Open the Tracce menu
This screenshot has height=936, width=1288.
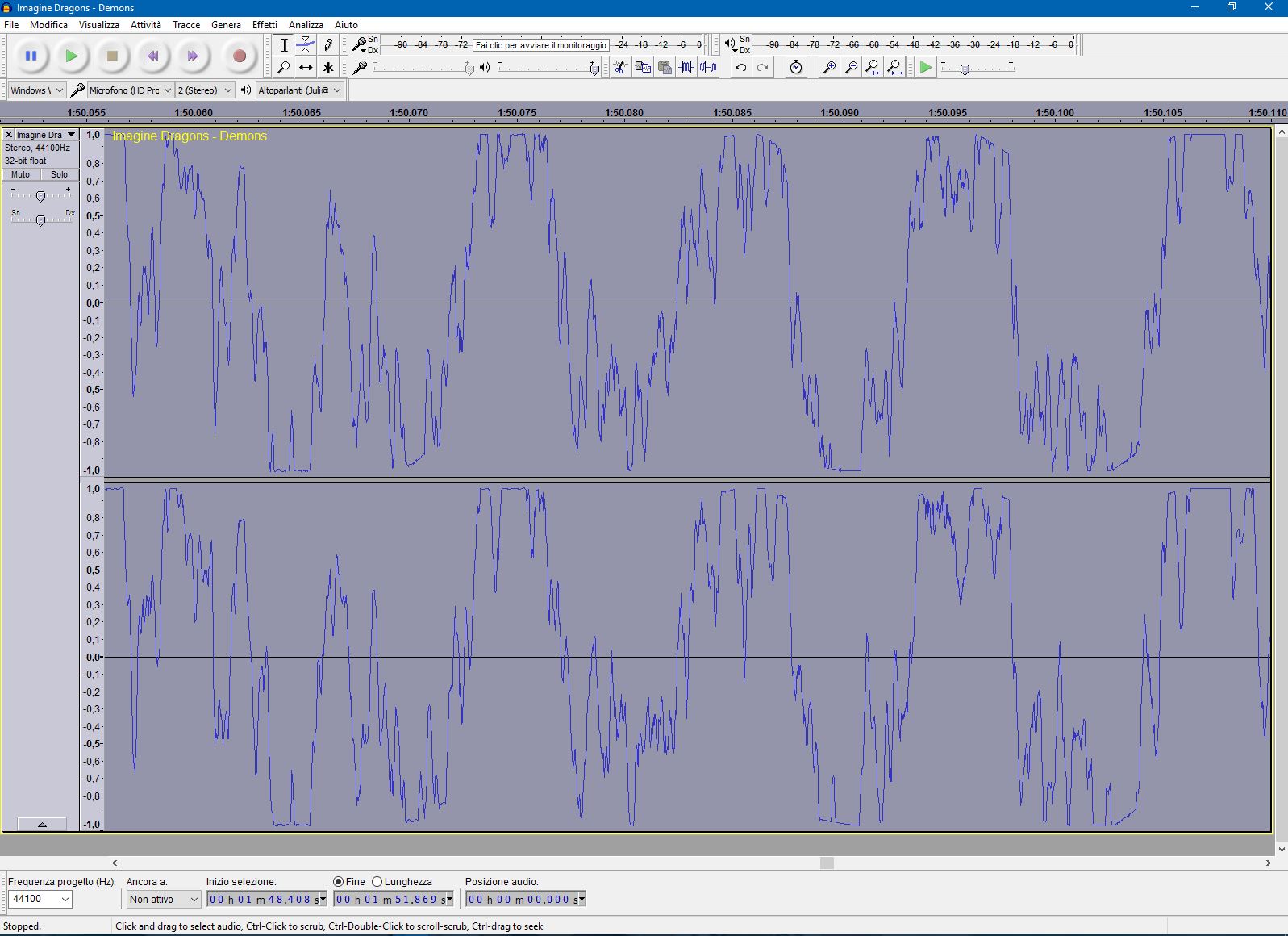click(x=186, y=25)
